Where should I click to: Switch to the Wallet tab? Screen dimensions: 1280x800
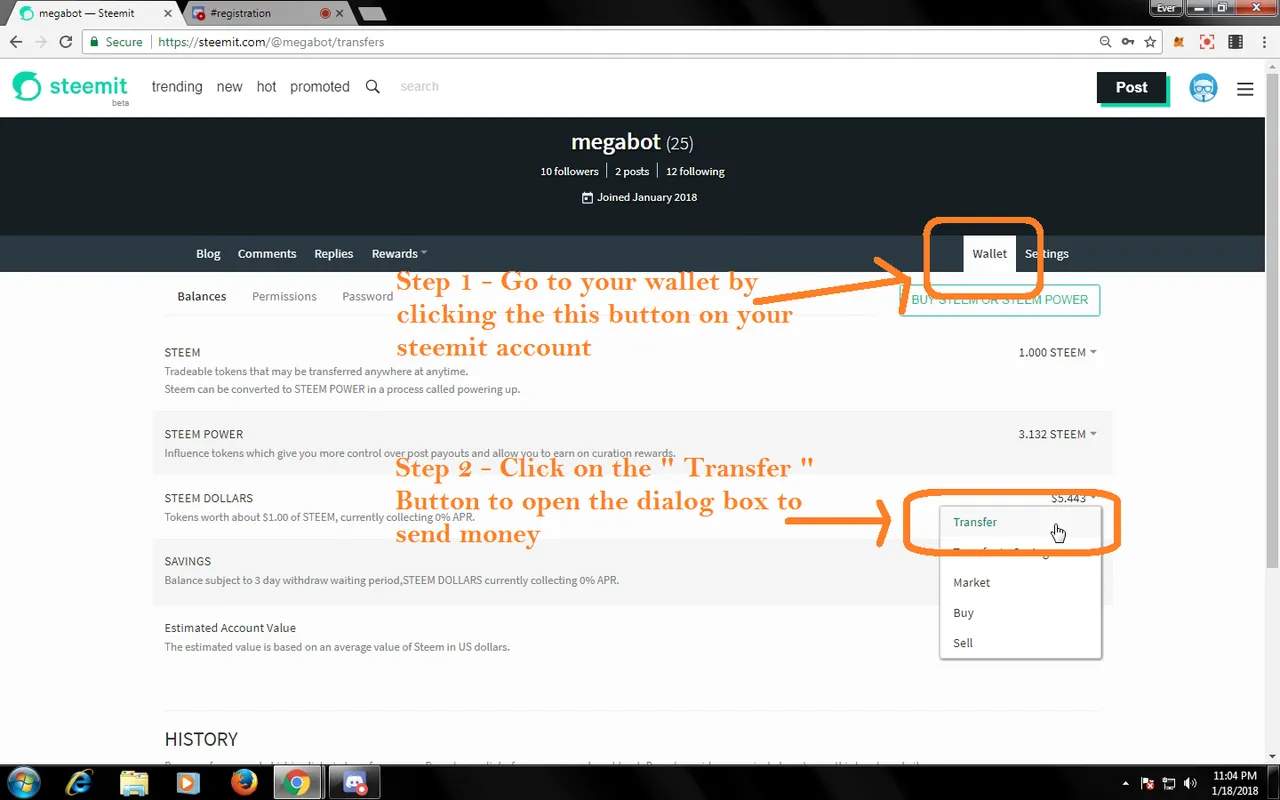click(x=990, y=254)
